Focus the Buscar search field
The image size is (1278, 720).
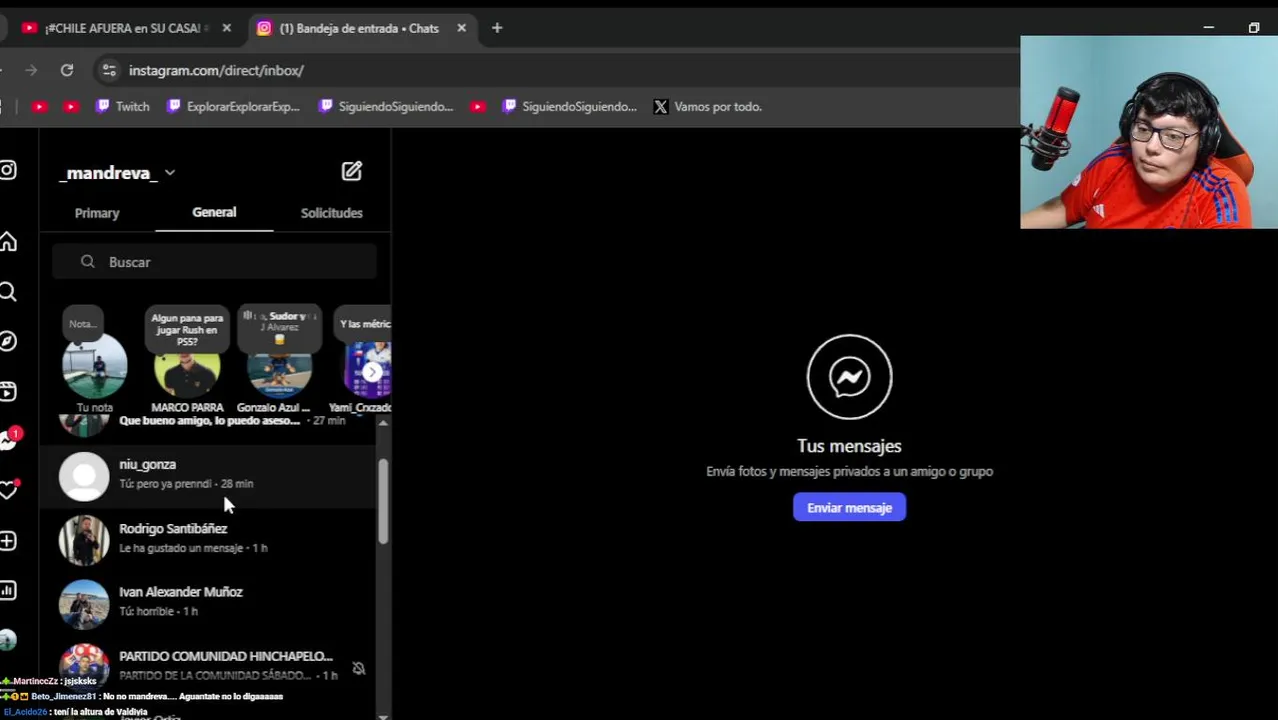(x=215, y=262)
